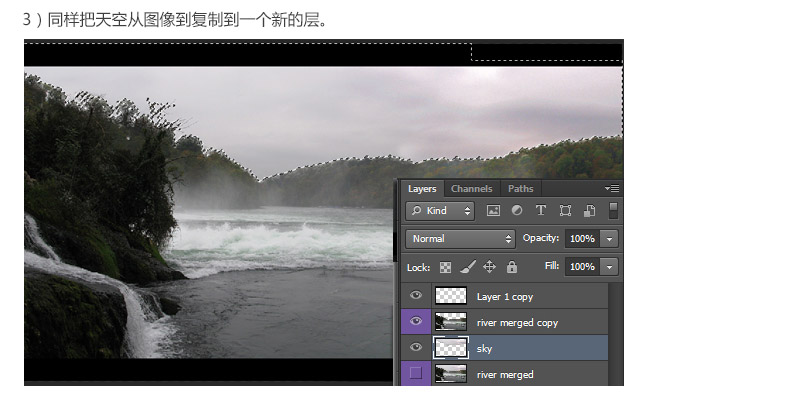The image size is (800, 393).
Task: Select the sky layer thumbnail
Action: [451, 348]
